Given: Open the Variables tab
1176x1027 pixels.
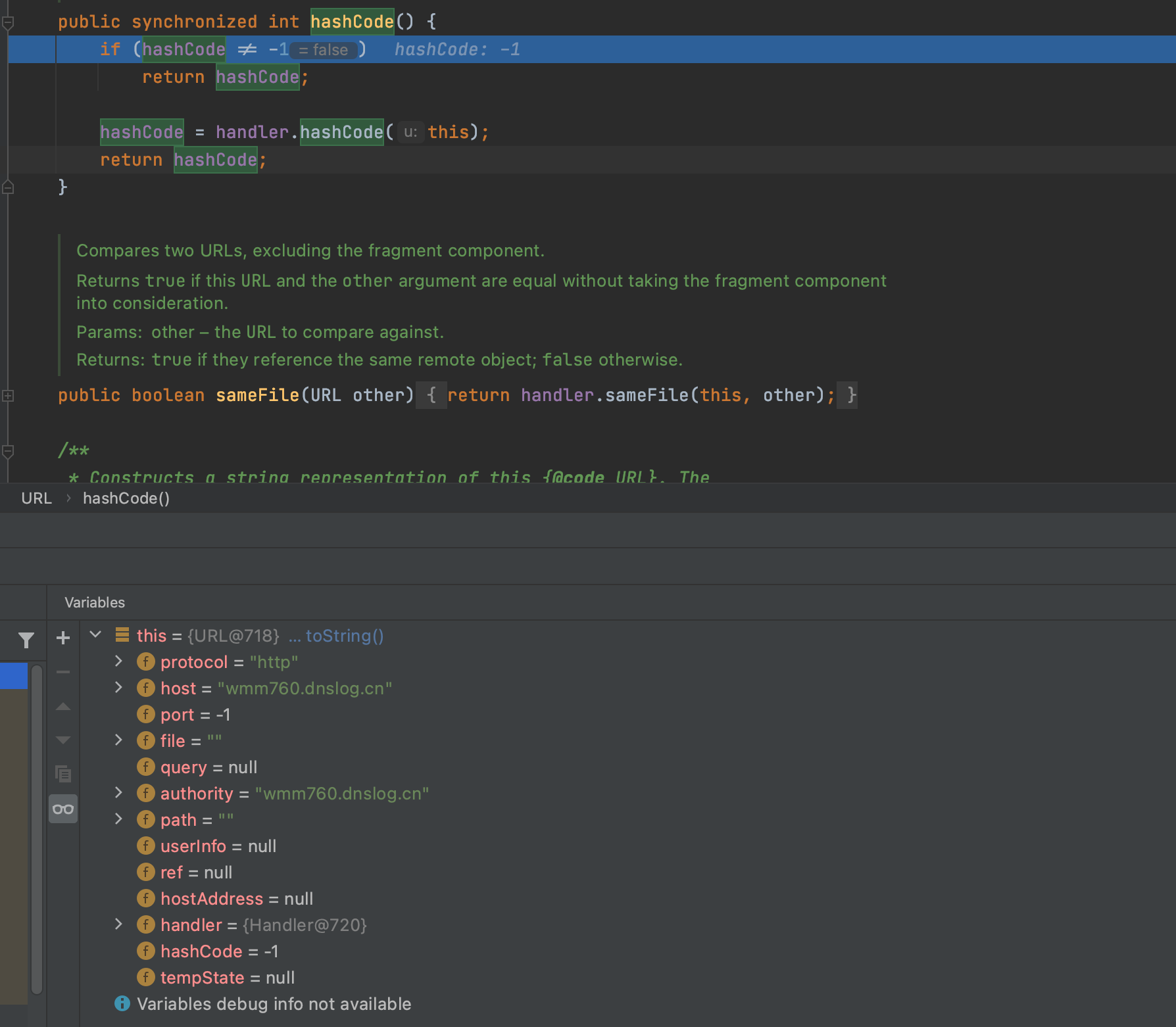Looking at the screenshot, I should pyautogui.click(x=95, y=602).
